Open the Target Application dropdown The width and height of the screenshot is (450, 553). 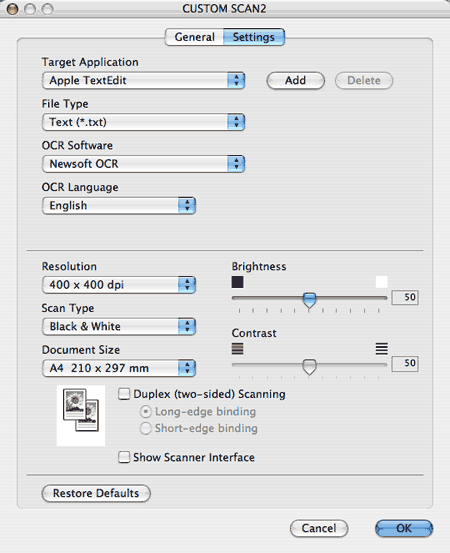[143, 80]
